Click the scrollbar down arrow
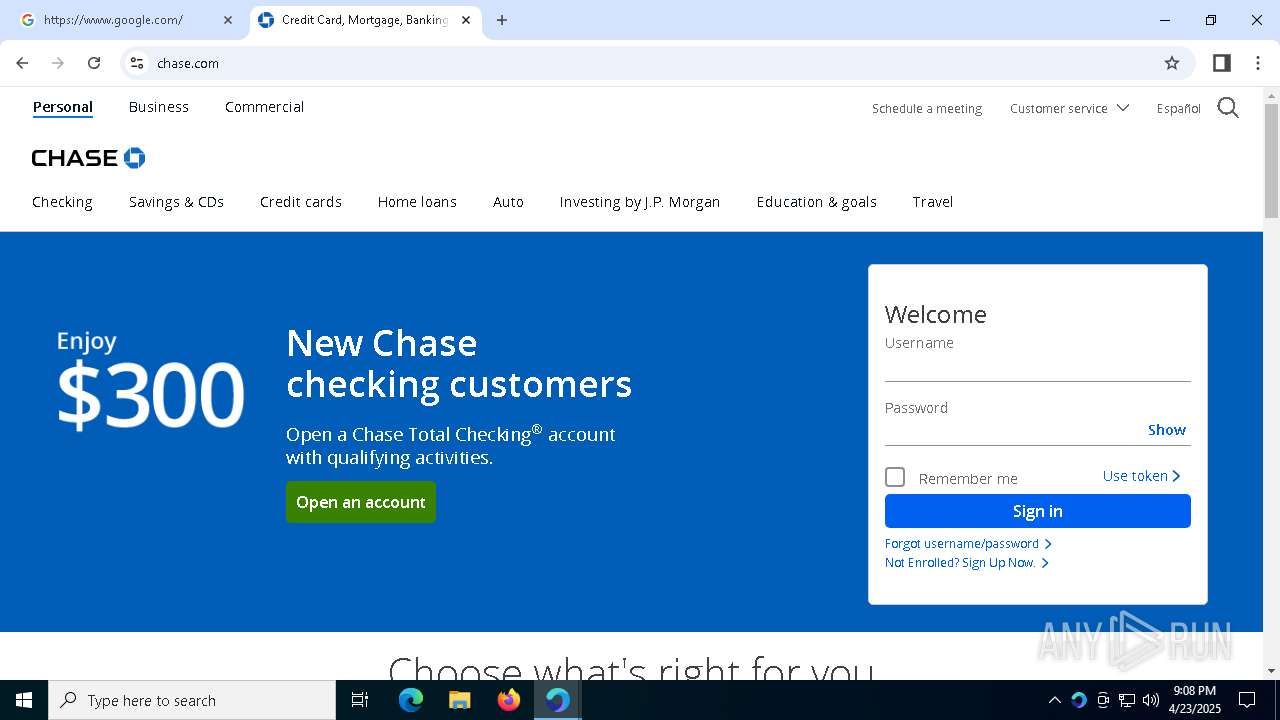Image resolution: width=1280 pixels, height=720 pixels. [x=1271, y=671]
